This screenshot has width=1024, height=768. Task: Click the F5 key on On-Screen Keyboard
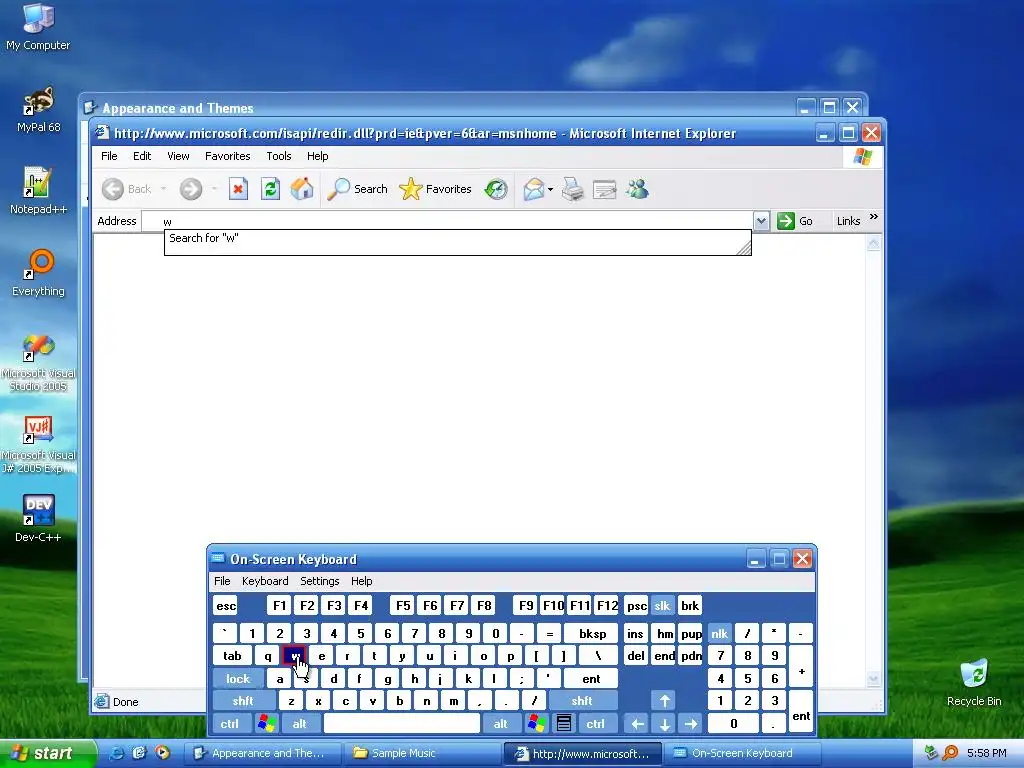403,605
